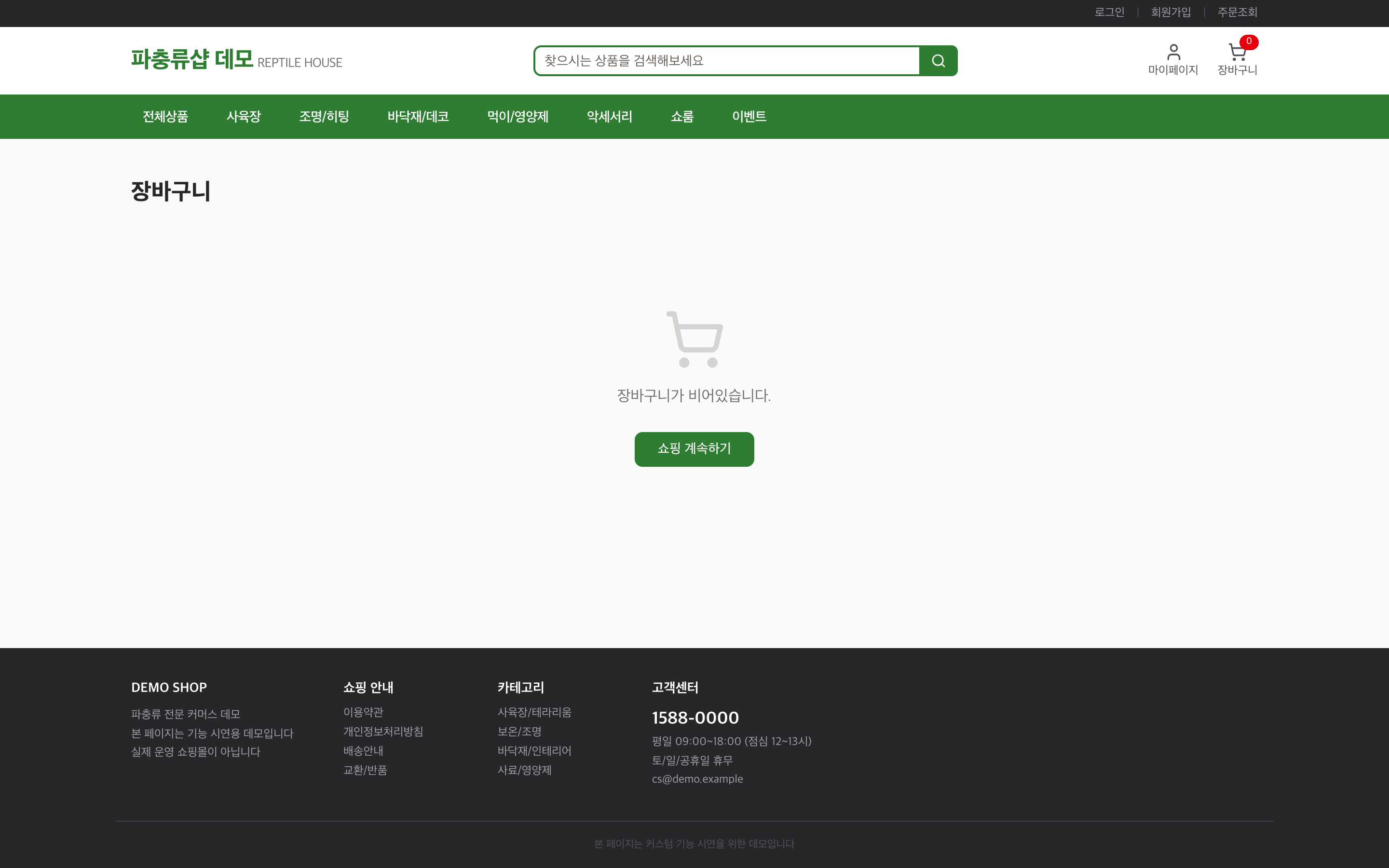Click the 파충류샵 데모 logo
1389x868 pixels.
coord(236,60)
